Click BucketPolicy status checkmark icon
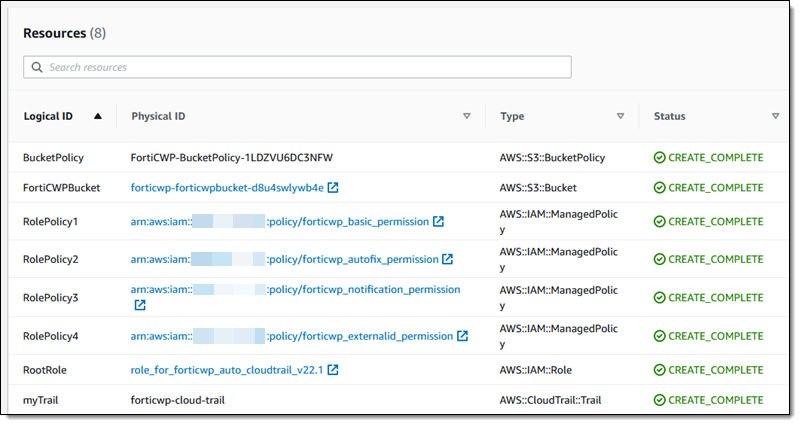 coord(659,158)
